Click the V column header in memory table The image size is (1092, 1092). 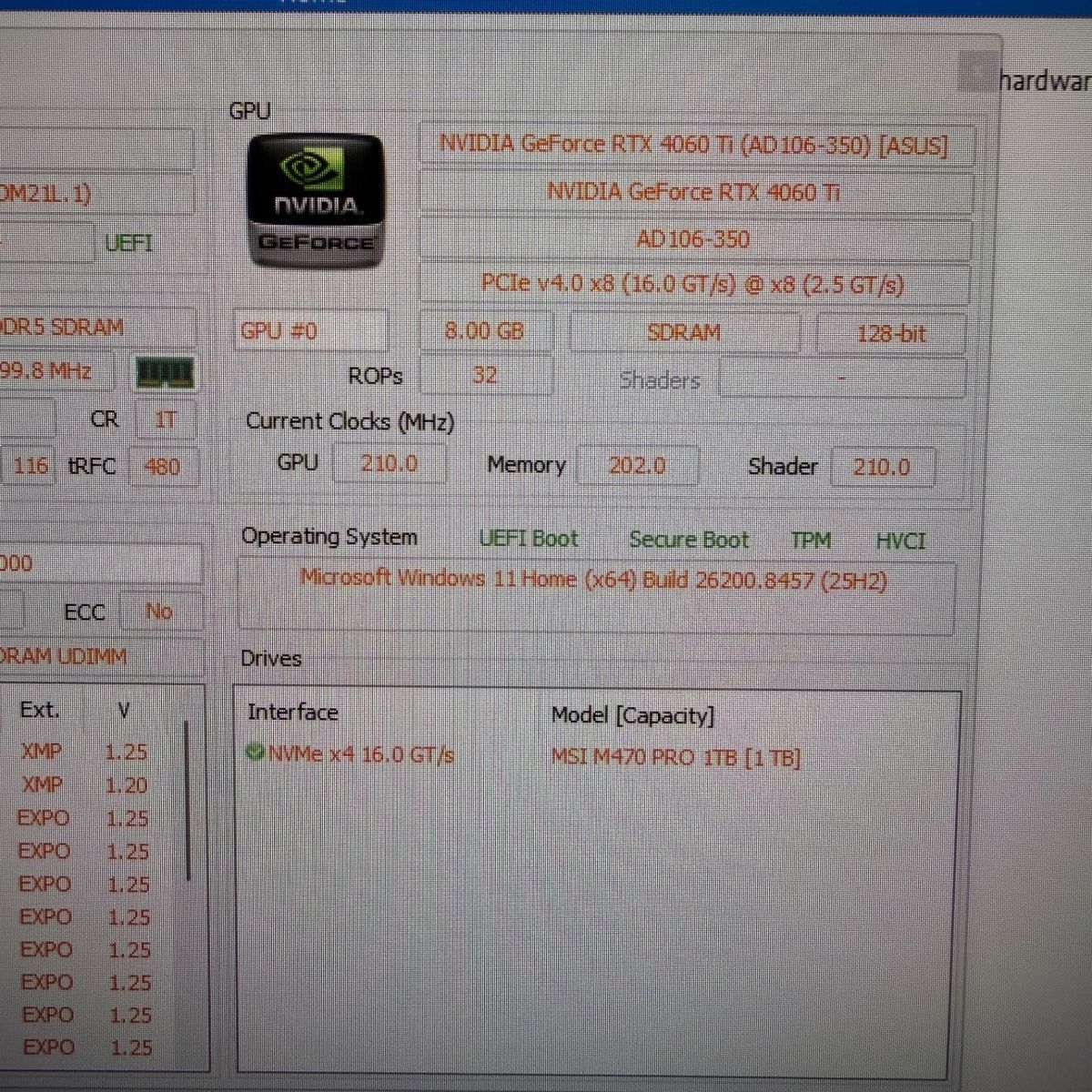125,710
